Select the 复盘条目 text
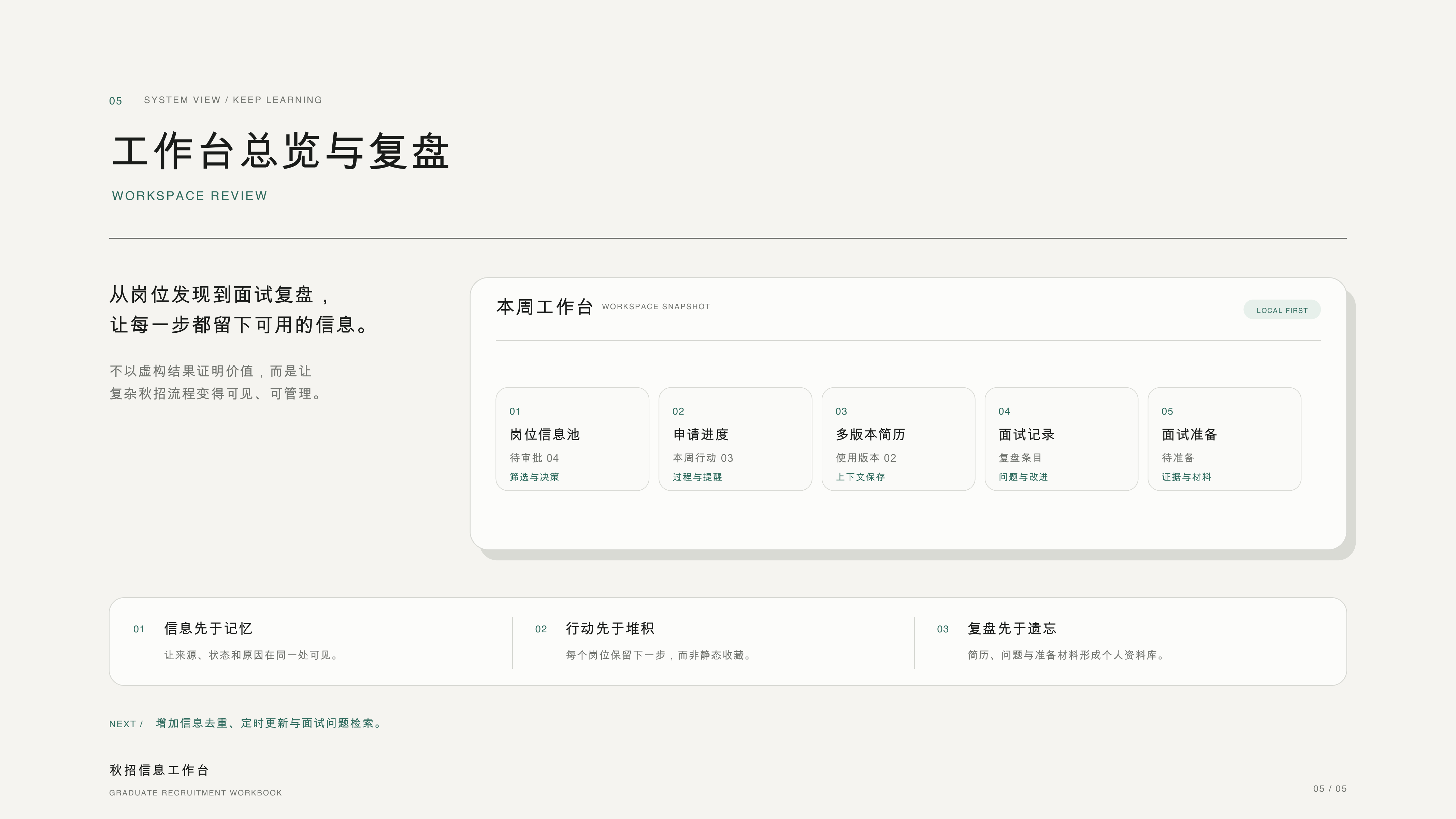Screen dimensions: 1456x819 [x=1020, y=458]
